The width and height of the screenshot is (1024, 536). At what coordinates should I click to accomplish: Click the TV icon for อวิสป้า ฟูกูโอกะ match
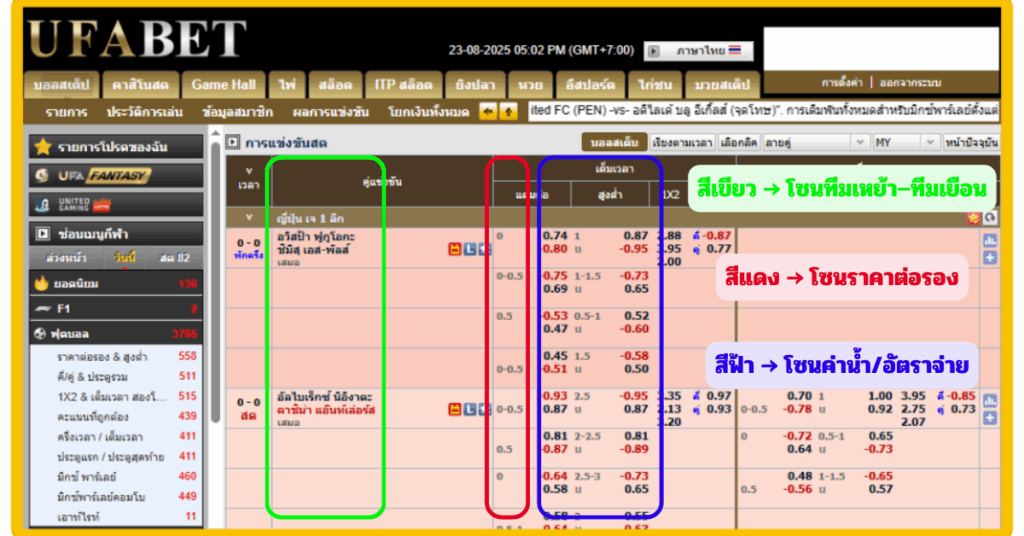tap(455, 249)
